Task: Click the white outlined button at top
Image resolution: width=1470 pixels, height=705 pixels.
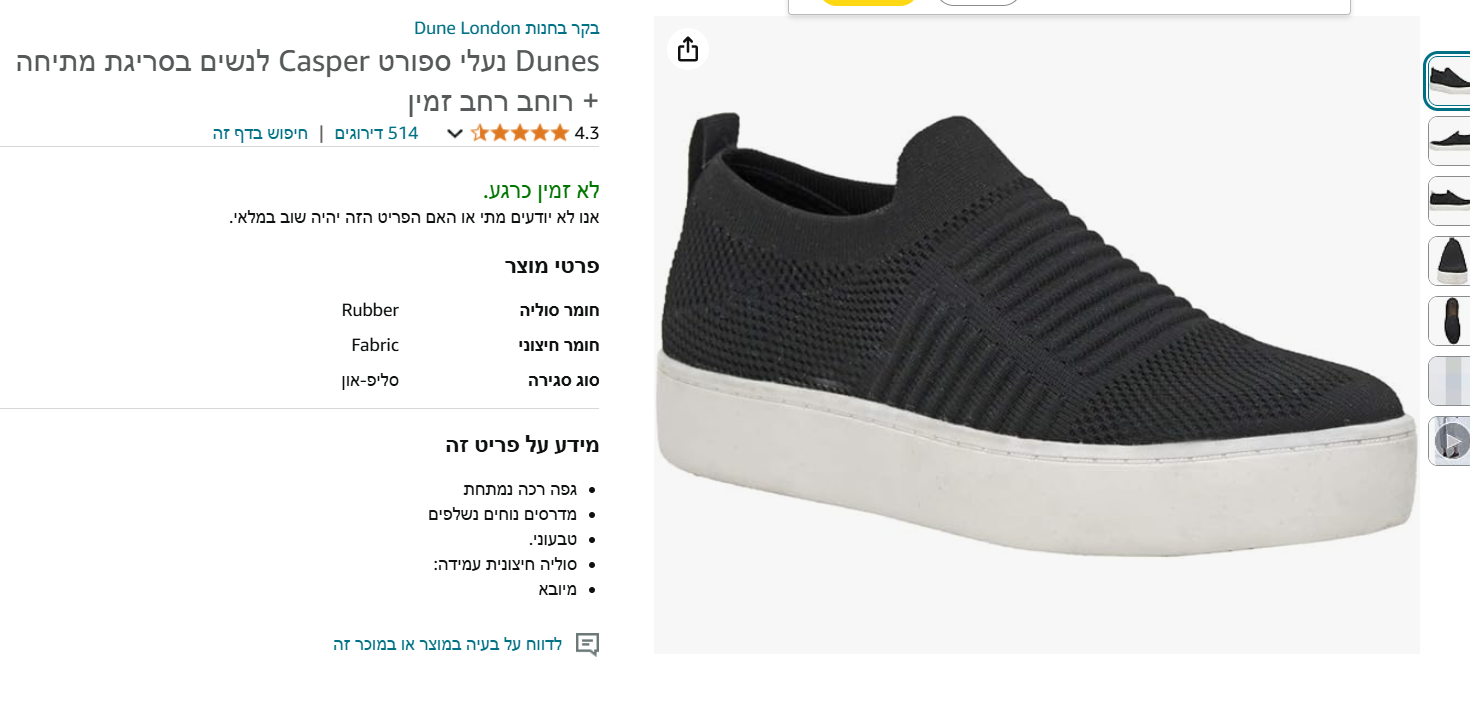Action: pos(979,3)
